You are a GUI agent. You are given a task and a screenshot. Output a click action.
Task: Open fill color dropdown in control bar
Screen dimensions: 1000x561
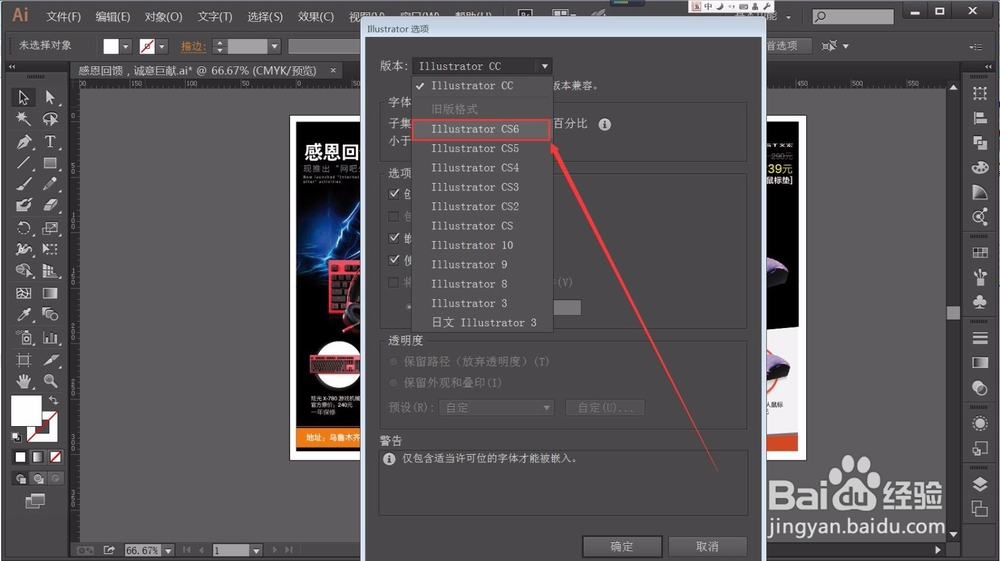126,46
